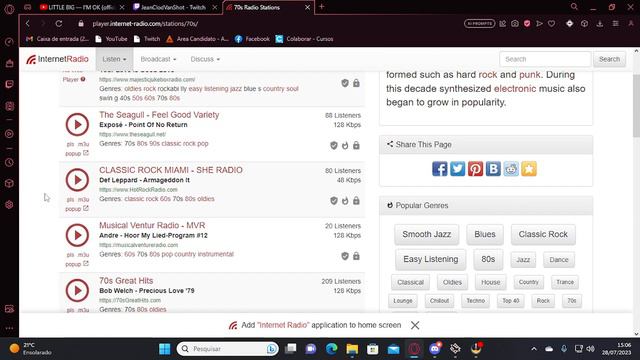Image resolution: width=640 pixels, height=360 pixels.
Task: Open https://www.HotRockRadio.com link
Action: pyautogui.click(x=138, y=190)
